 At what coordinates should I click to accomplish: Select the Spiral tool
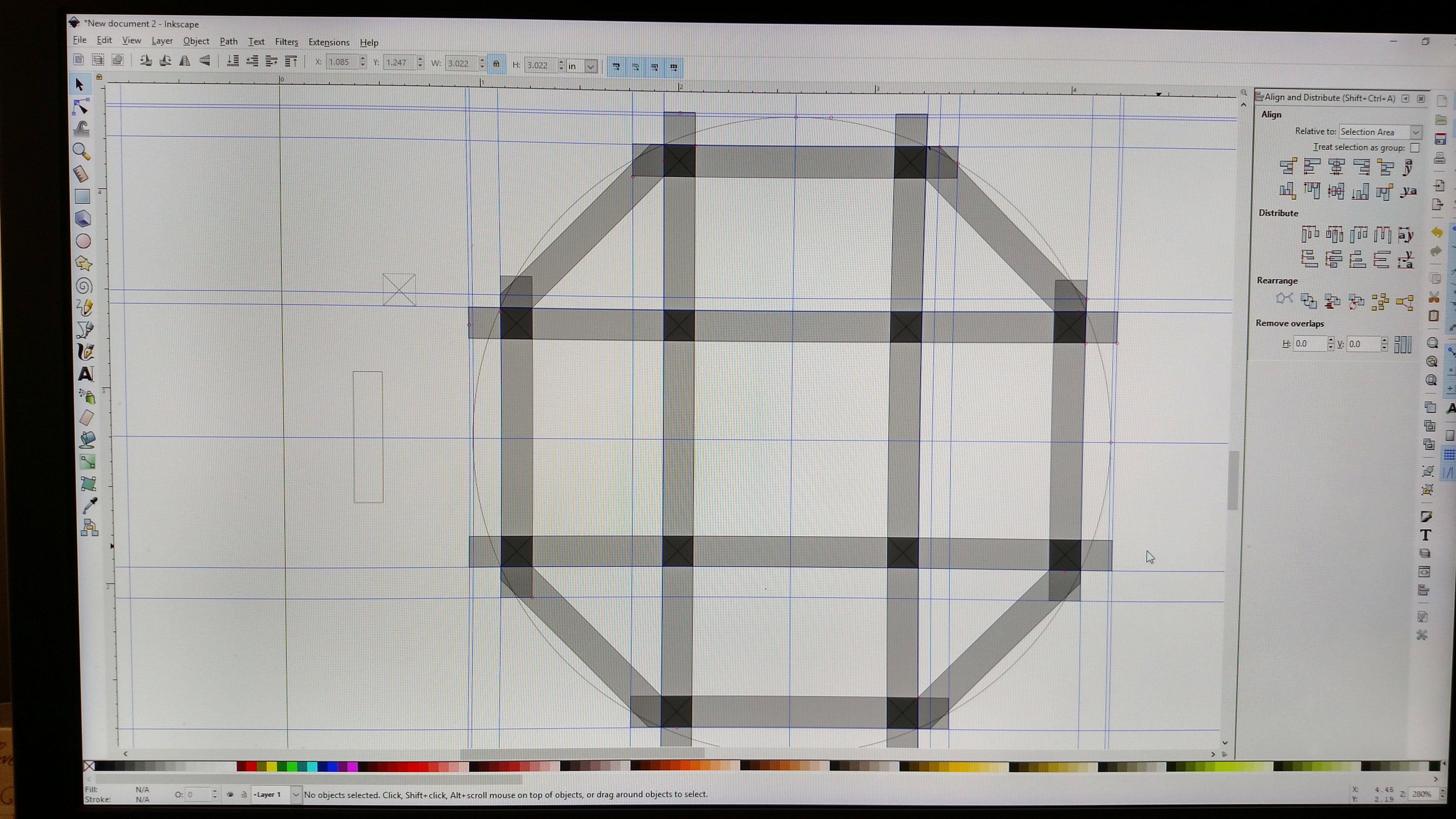point(84,286)
